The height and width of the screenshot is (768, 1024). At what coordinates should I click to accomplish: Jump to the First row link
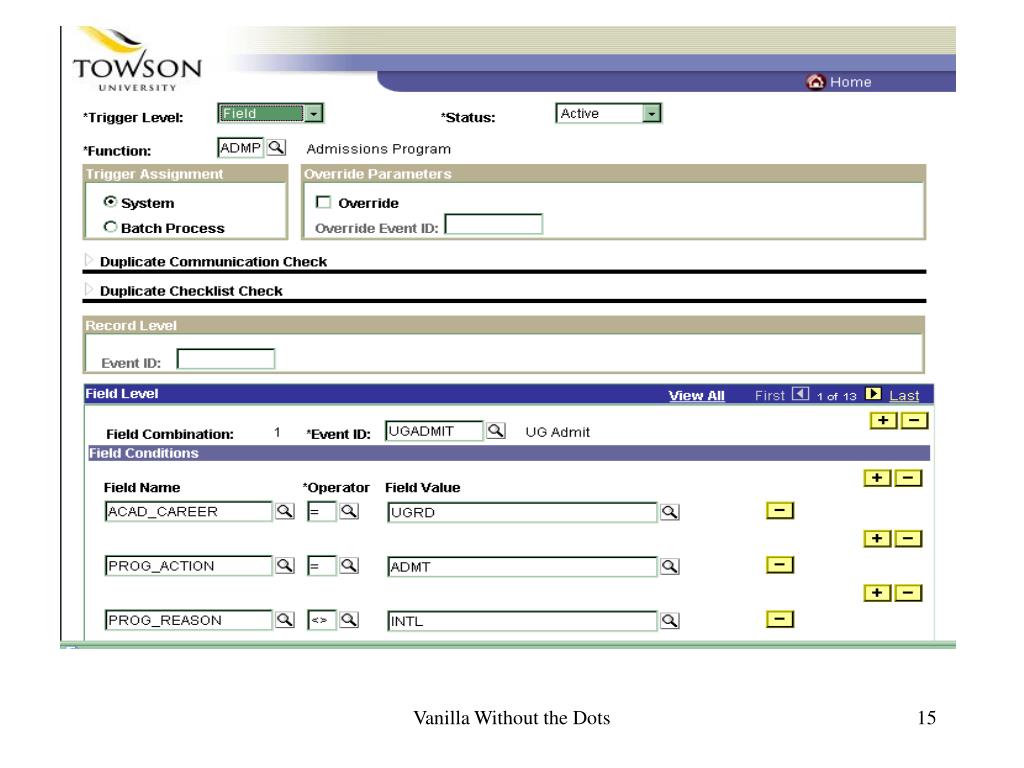click(x=770, y=395)
